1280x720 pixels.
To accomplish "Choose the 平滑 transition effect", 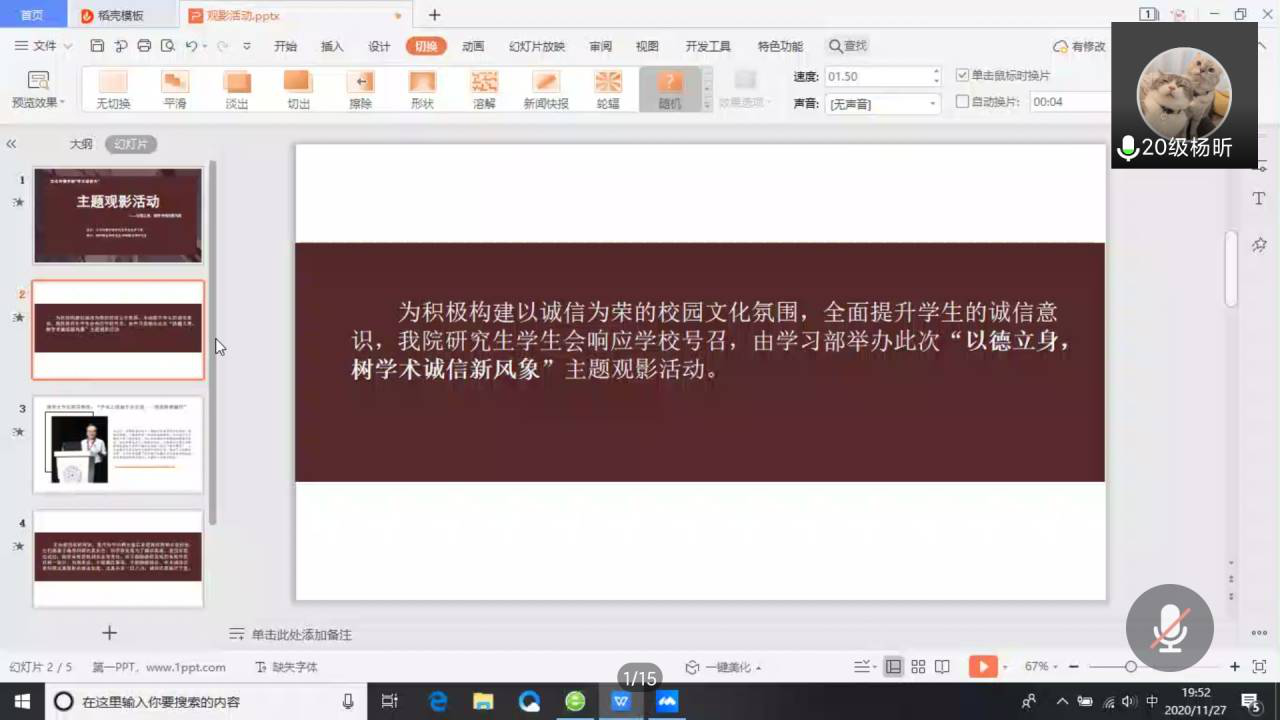I will (x=175, y=89).
